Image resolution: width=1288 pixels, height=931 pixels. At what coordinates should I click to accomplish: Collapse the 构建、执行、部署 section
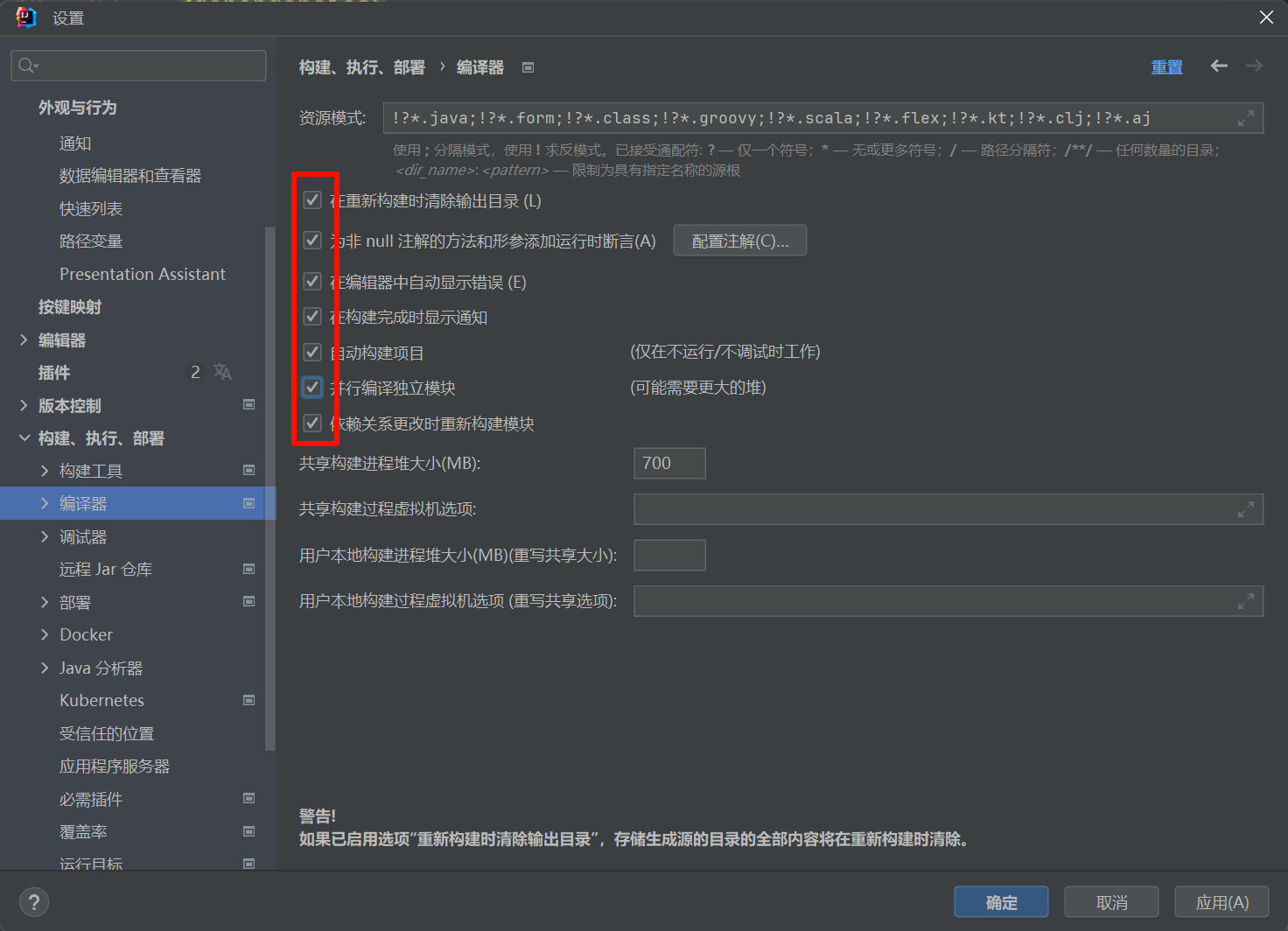24,438
